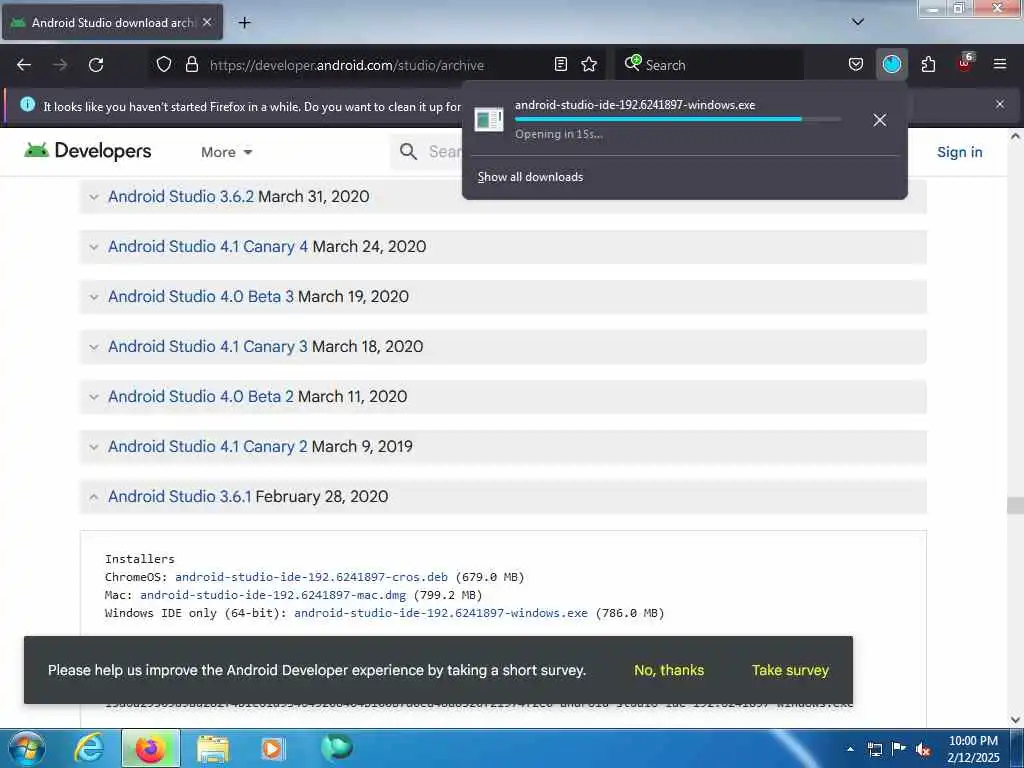Viewport: 1024px width, 768px height.
Task: Open the downloads toolbar button
Action: pos(891,64)
